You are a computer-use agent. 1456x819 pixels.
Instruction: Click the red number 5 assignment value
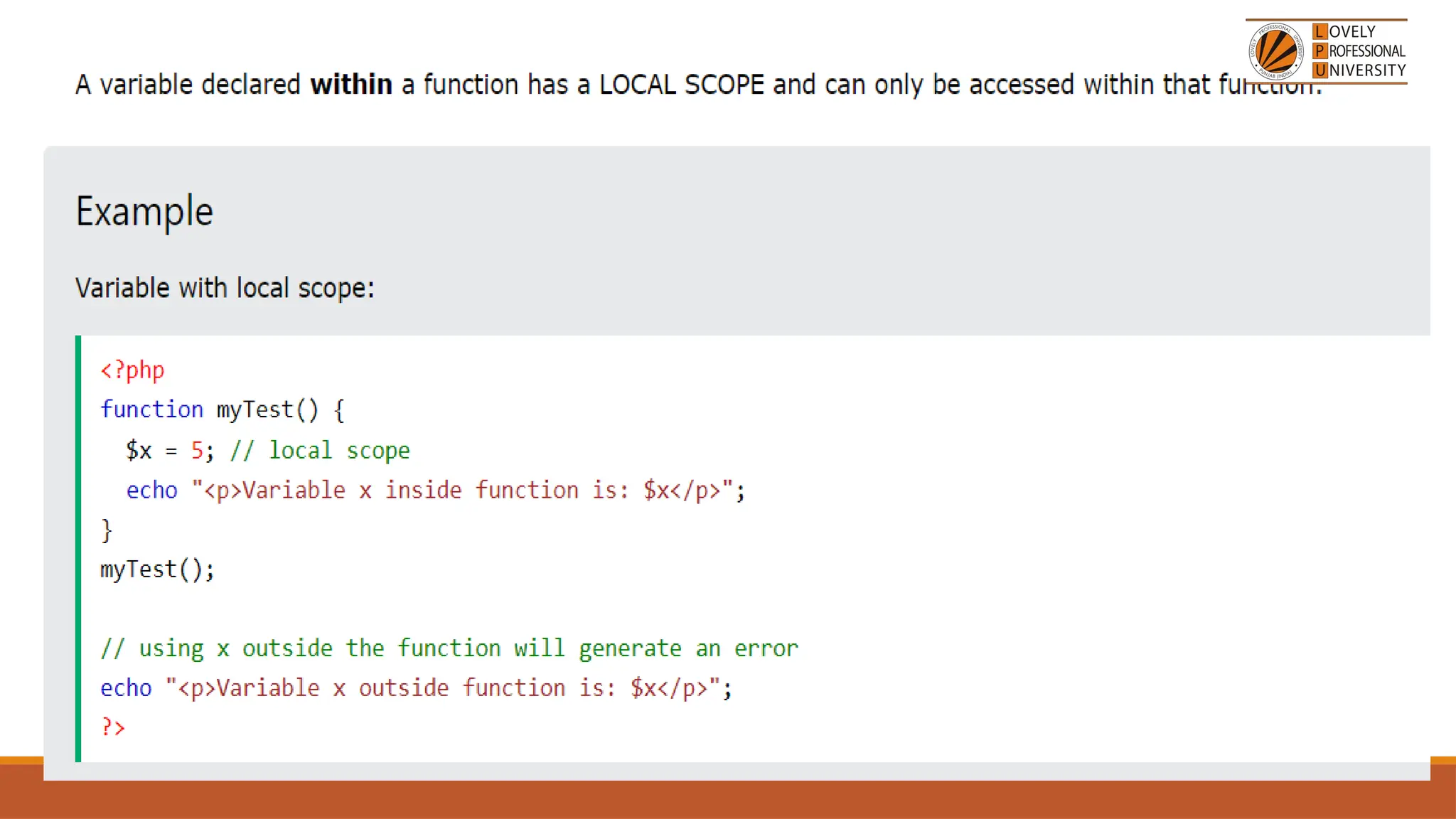197,450
